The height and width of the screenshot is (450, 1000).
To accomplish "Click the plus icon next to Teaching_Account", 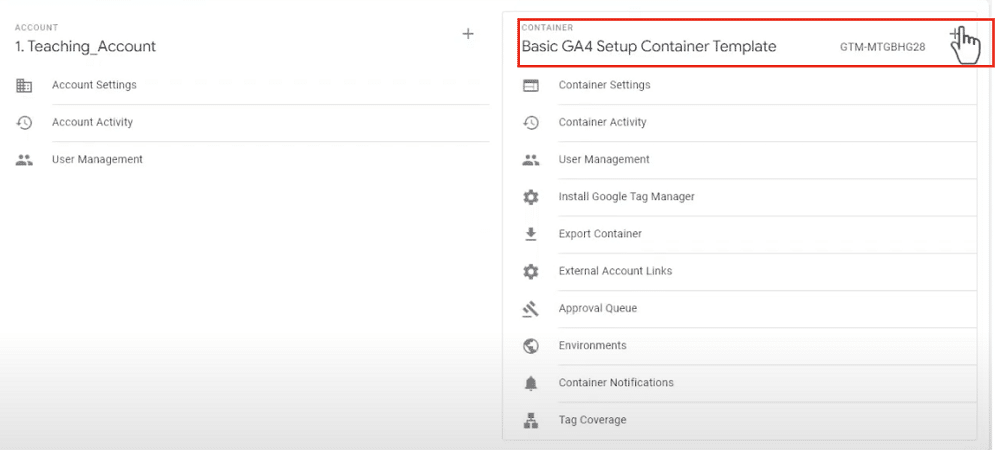I will [468, 34].
